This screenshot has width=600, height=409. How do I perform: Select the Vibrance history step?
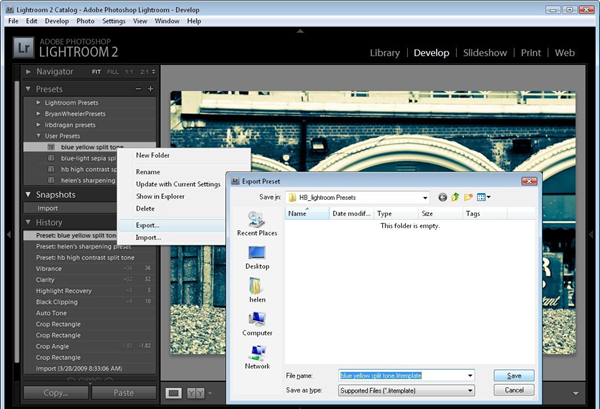click(90, 269)
